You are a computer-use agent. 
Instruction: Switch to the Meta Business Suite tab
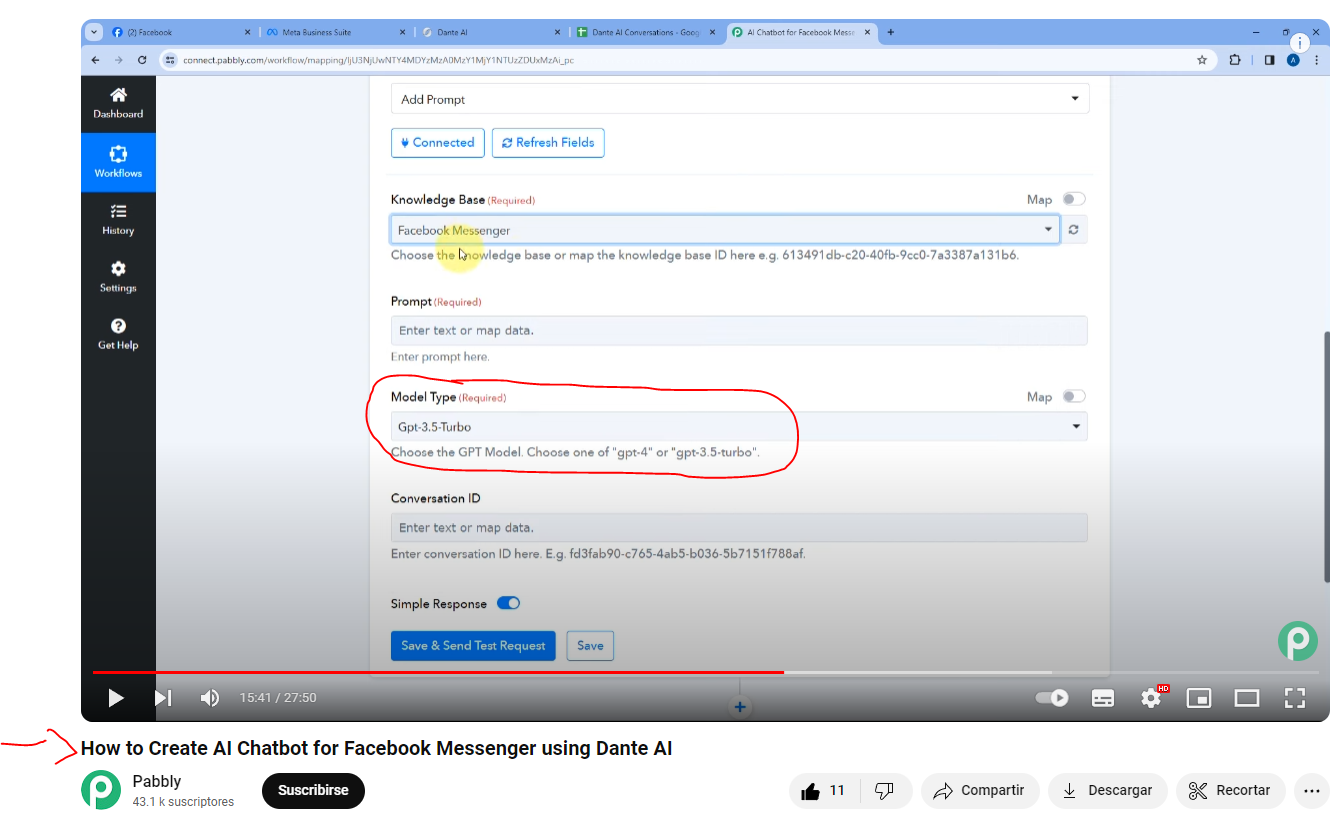pyautogui.click(x=333, y=32)
